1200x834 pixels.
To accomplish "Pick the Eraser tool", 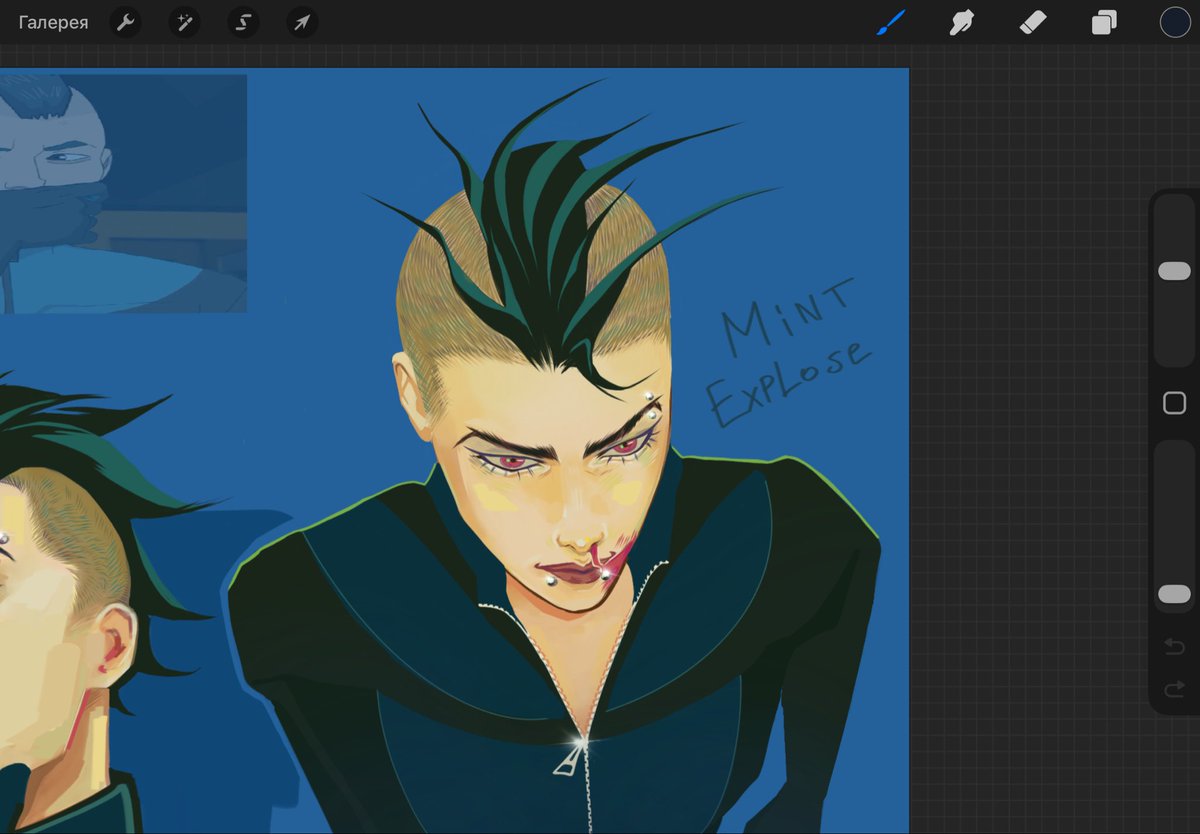I will (x=1032, y=22).
